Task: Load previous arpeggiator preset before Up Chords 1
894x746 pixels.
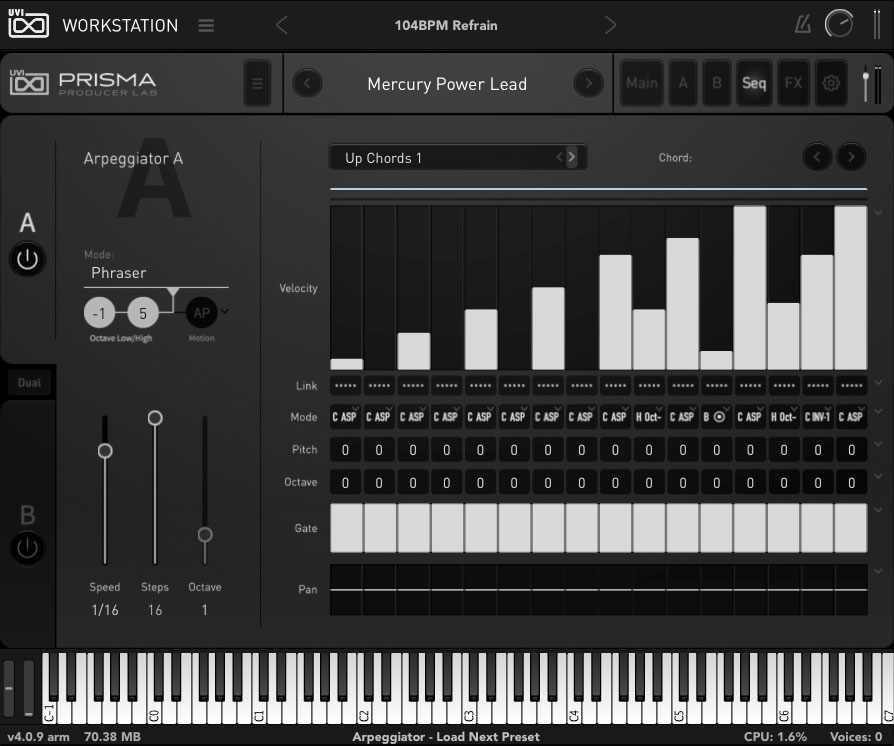Action: 559,157
